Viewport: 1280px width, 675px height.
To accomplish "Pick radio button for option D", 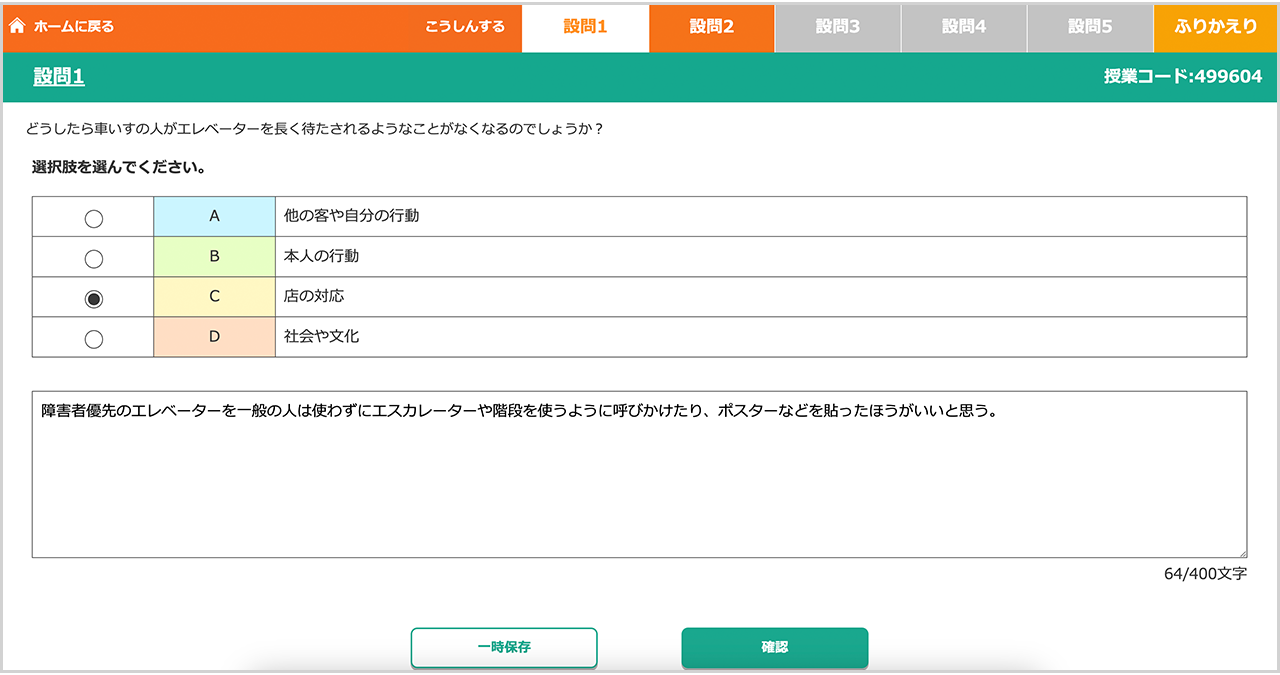I will (94, 338).
